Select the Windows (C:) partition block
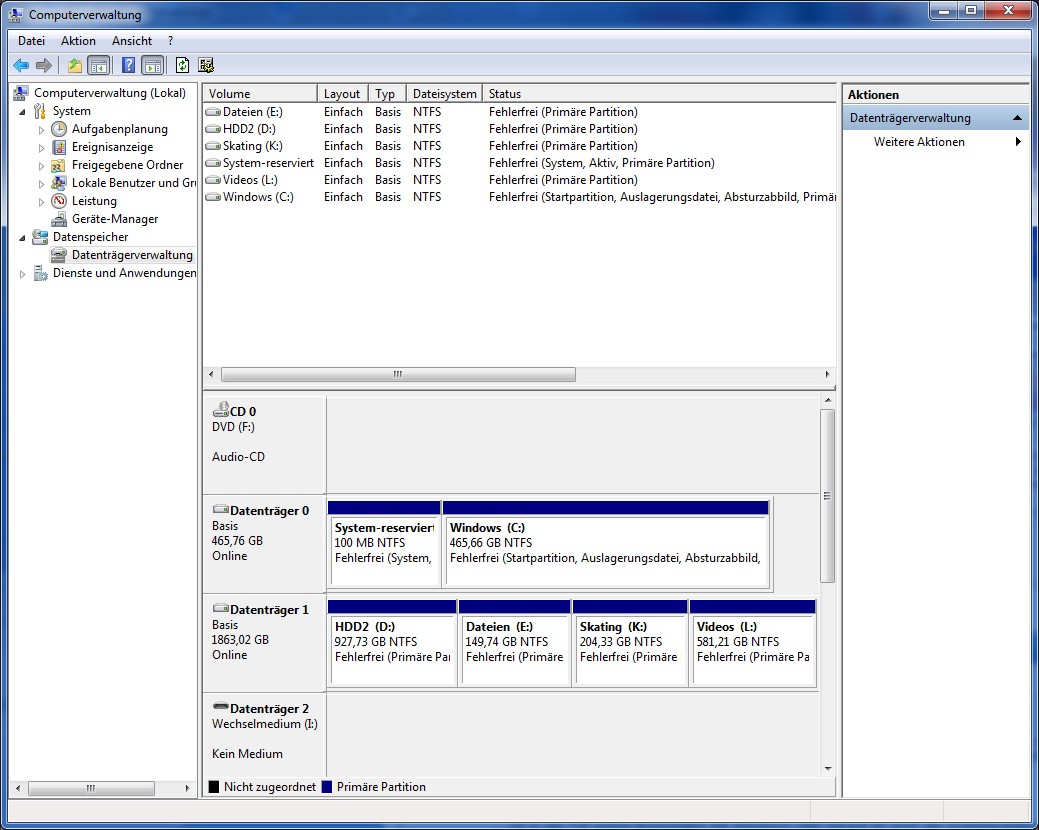Screen dimensions: 1039x830 (x=606, y=543)
